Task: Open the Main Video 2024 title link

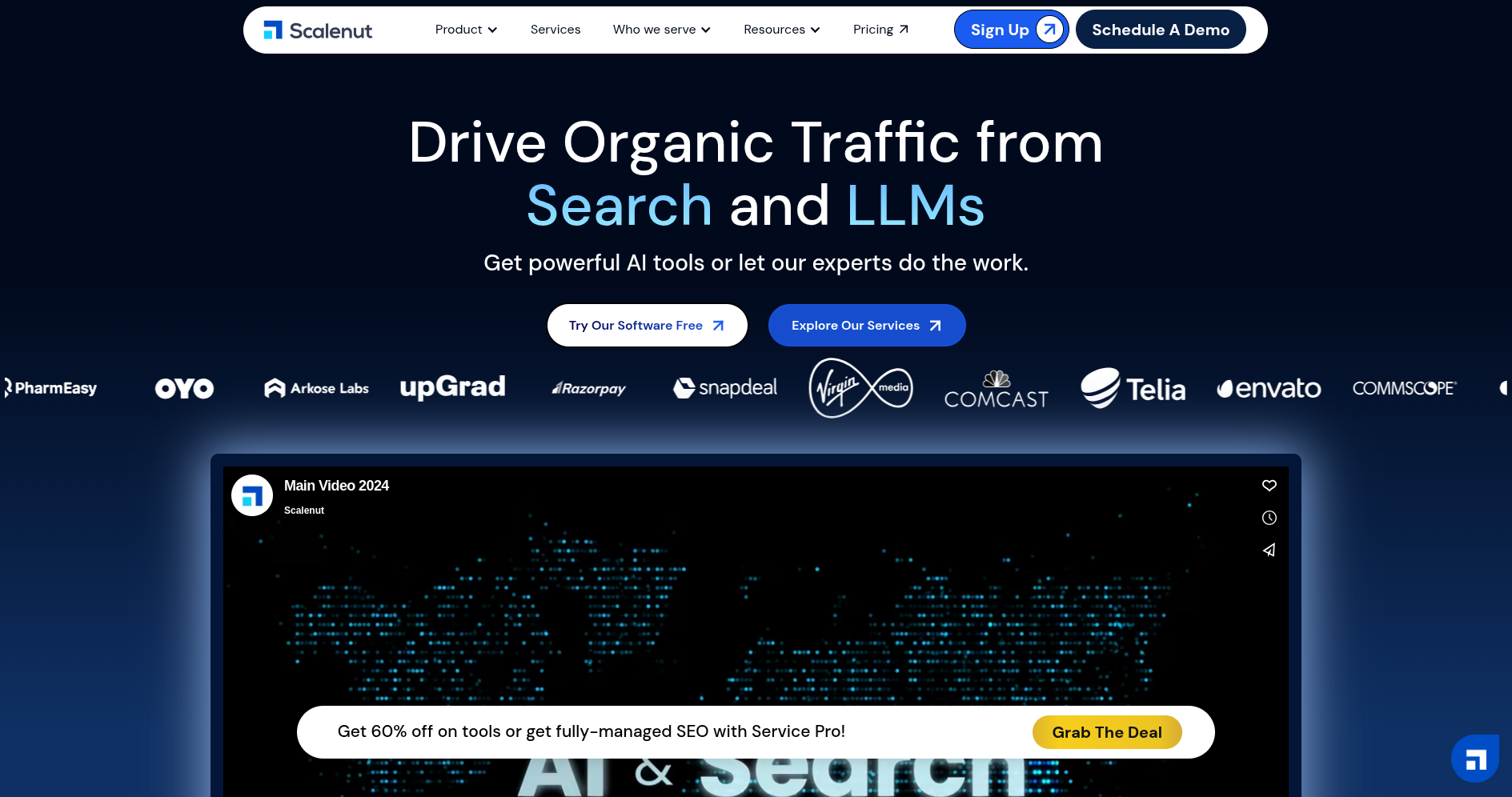Action: click(x=336, y=486)
